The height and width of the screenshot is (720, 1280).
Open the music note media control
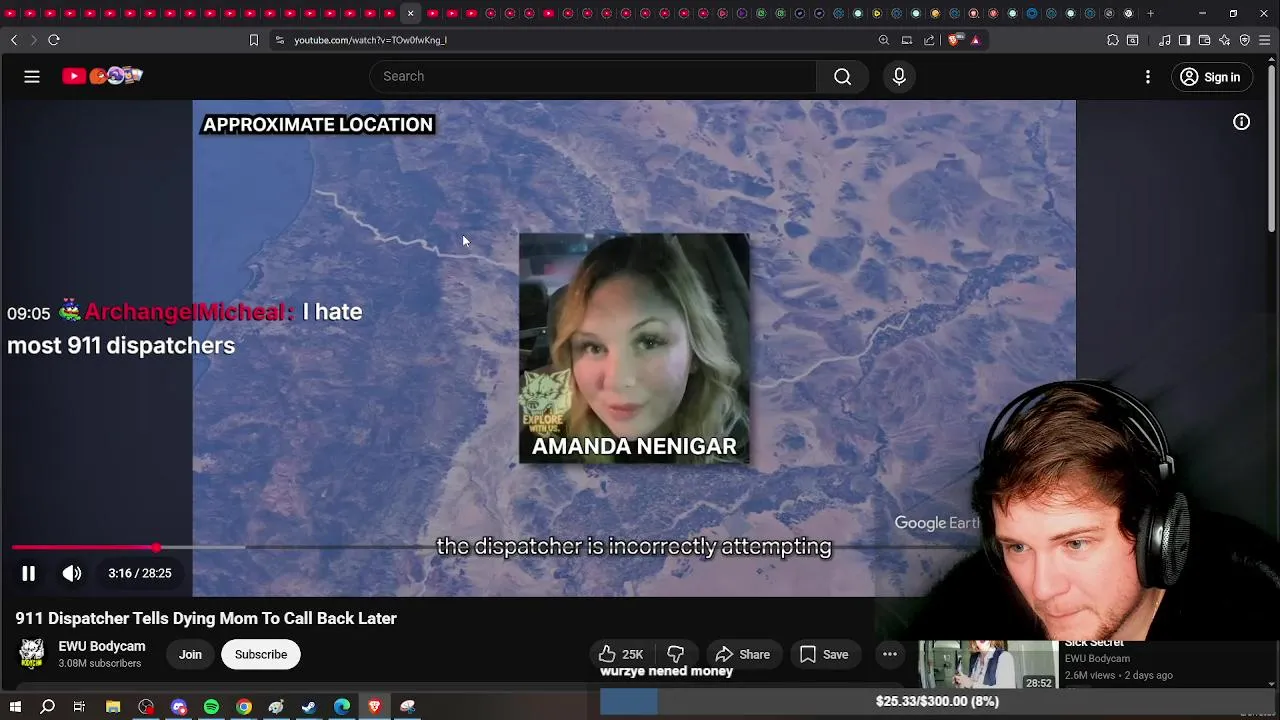coord(1165,40)
